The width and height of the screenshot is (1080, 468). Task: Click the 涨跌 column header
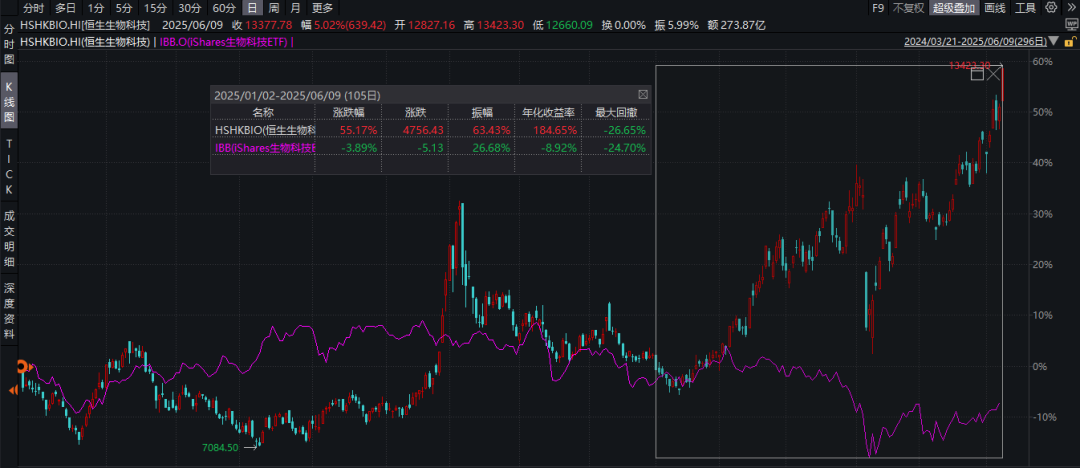pos(415,112)
